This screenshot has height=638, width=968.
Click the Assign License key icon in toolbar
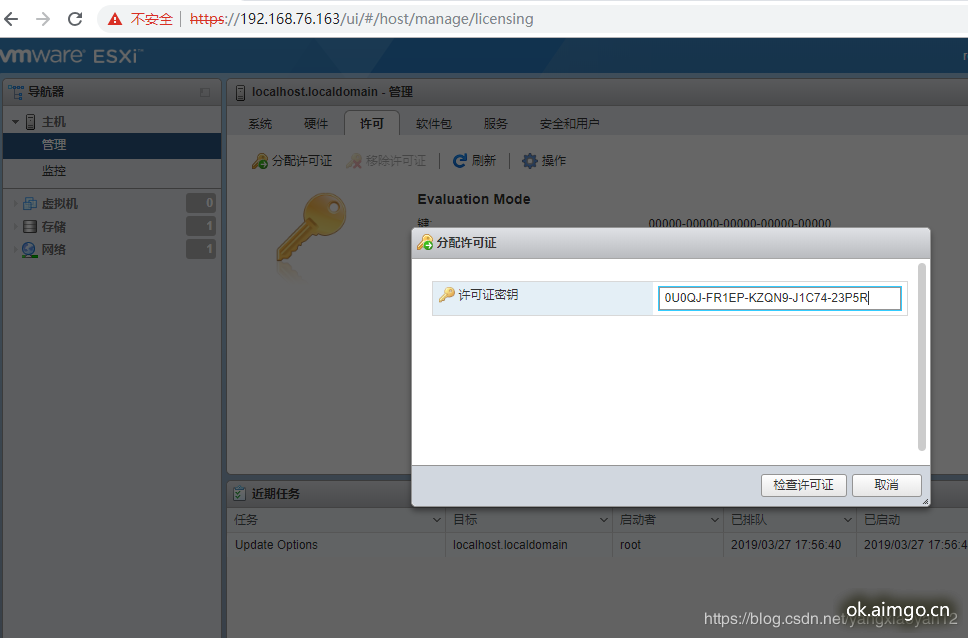point(259,161)
